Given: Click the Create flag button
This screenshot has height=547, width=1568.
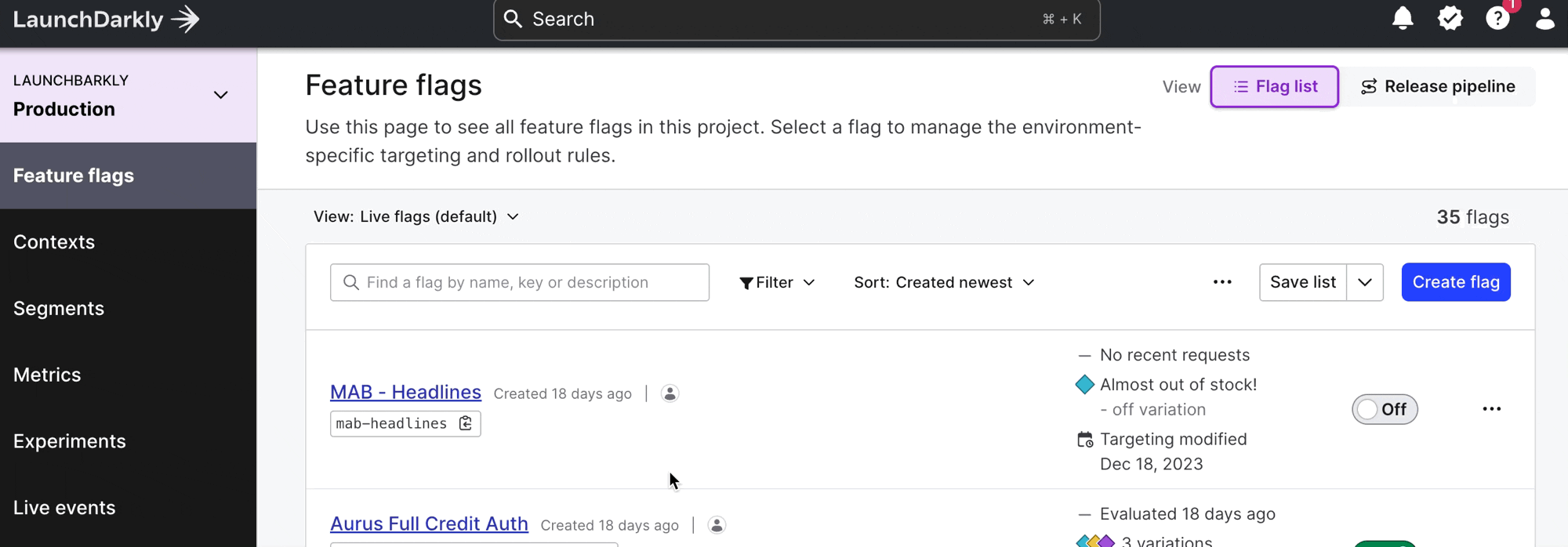Looking at the screenshot, I should pyautogui.click(x=1455, y=282).
